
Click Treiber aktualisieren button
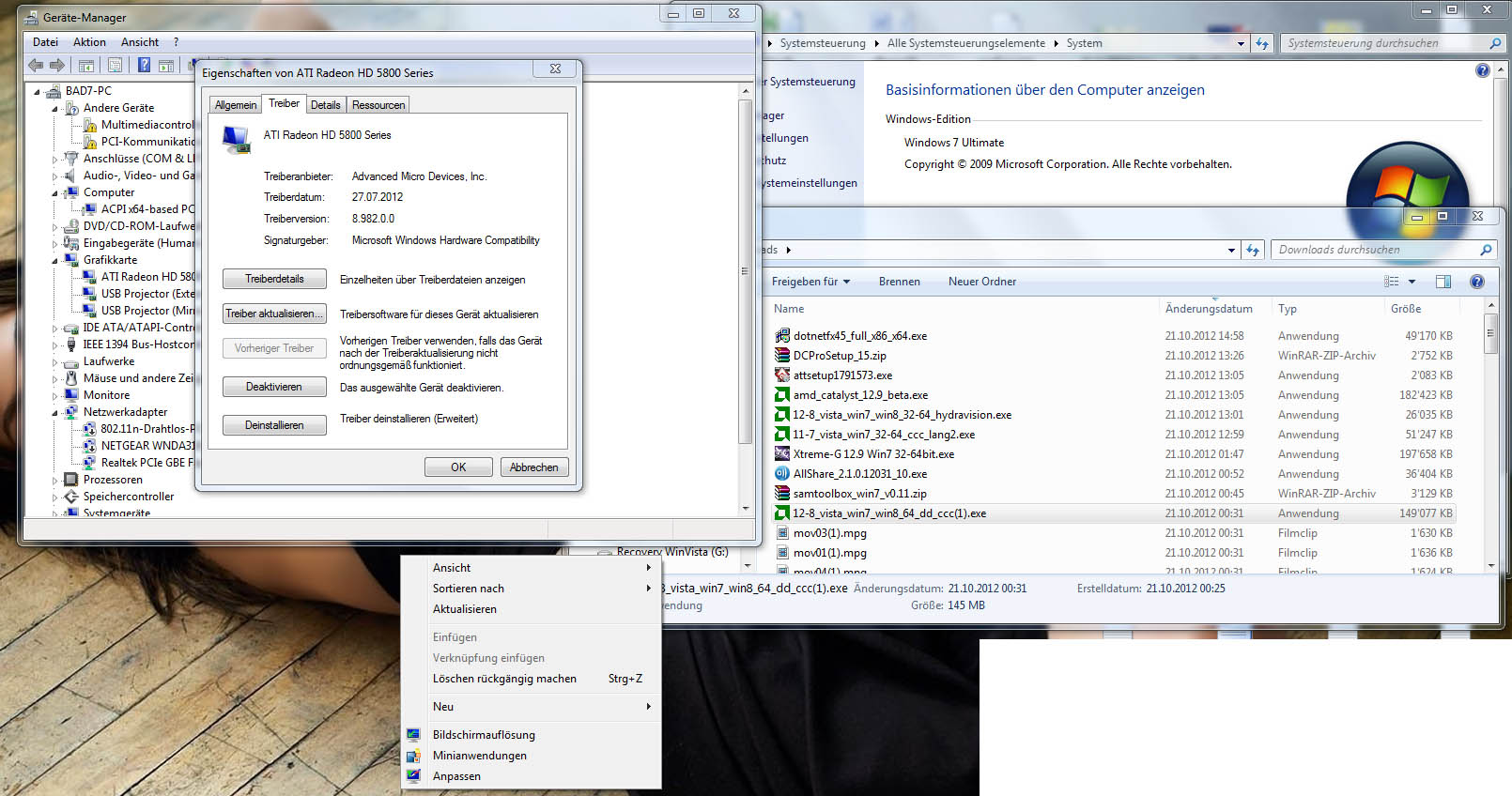[274, 314]
